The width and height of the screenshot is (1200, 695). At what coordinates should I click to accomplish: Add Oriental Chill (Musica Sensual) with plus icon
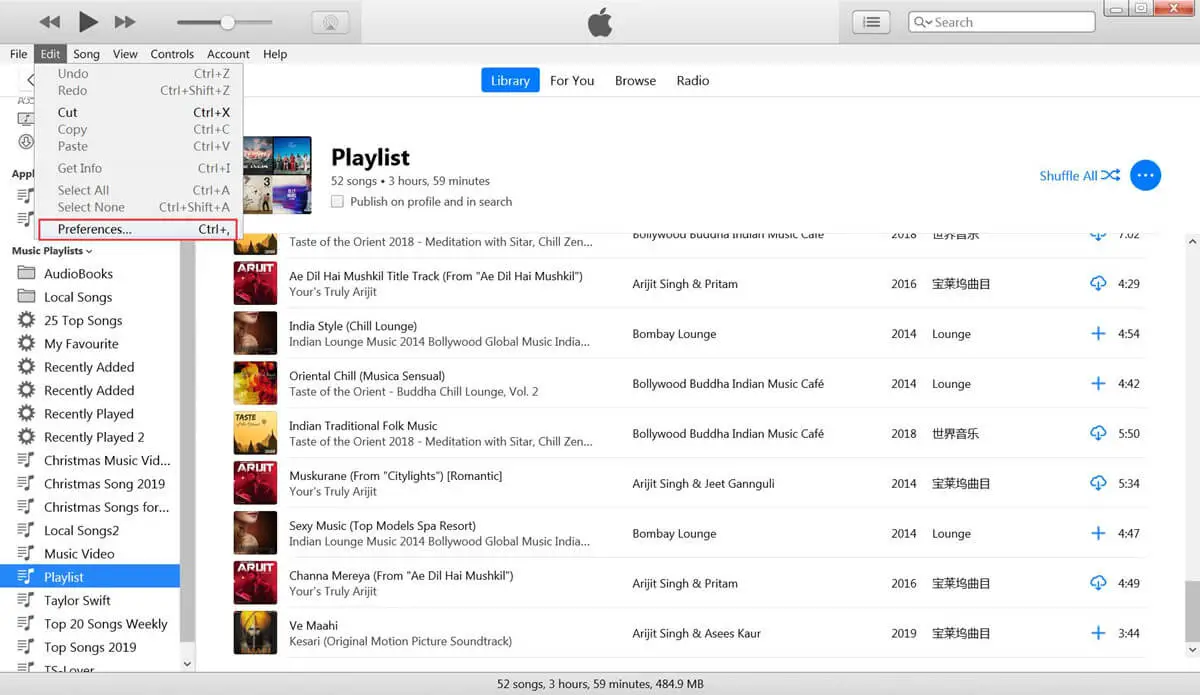coord(1098,384)
